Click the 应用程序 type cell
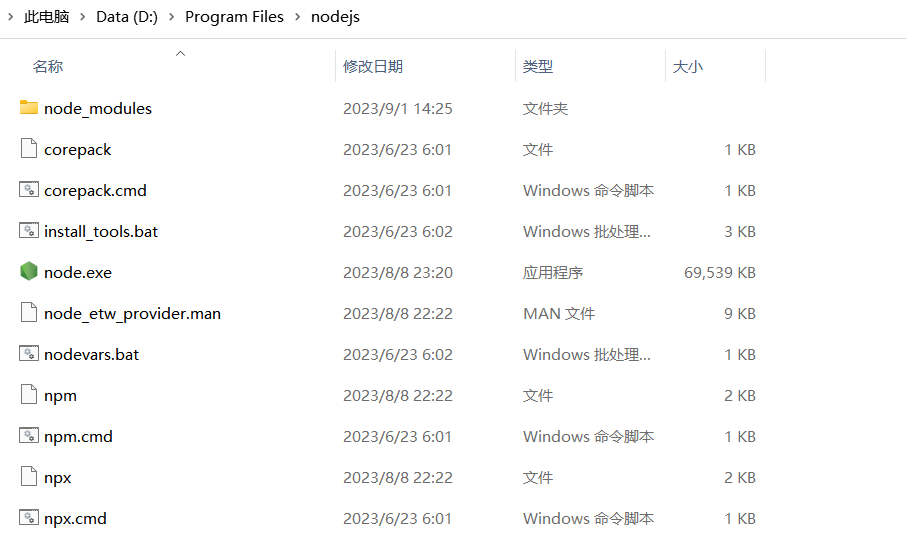The height and width of the screenshot is (545, 906). pos(553,273)
